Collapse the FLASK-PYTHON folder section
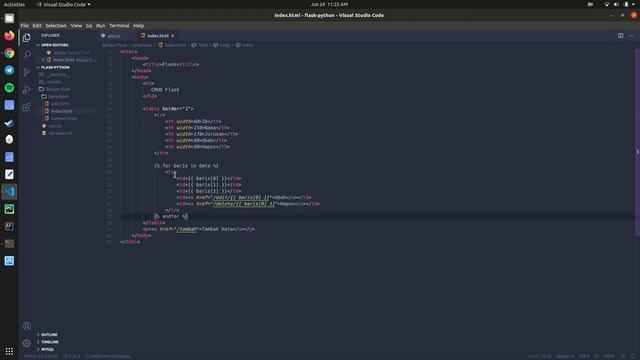This screenshot has height=360, width=640. [x=55, y=67]
